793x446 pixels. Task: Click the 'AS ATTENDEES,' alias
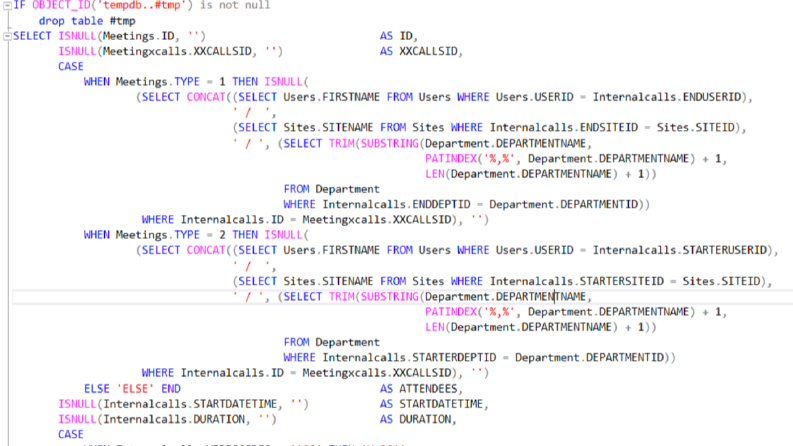pyautogui.click(x=421, y=388)
